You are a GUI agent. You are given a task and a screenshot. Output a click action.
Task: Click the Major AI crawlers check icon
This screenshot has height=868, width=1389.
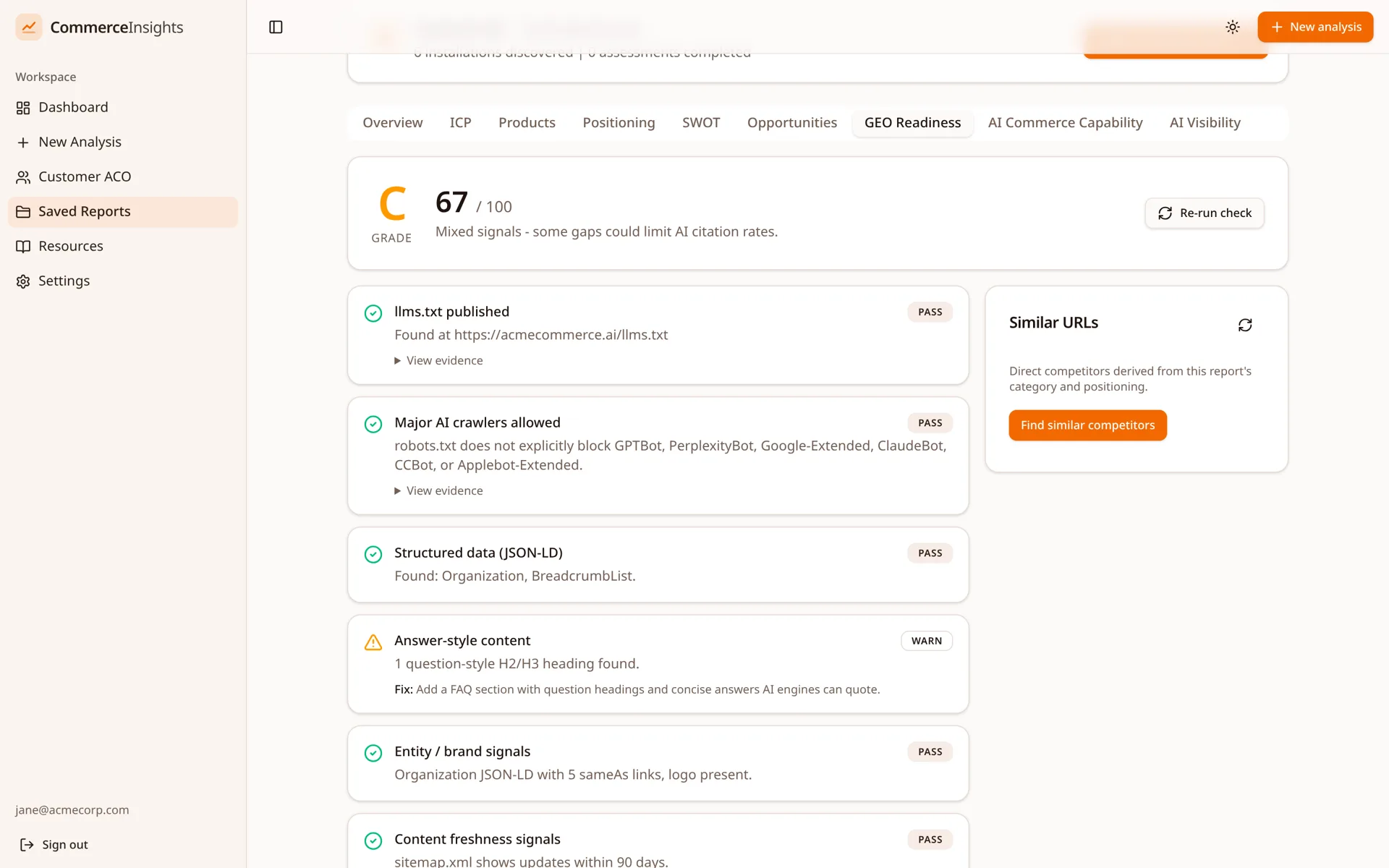[x=373, y=424]
